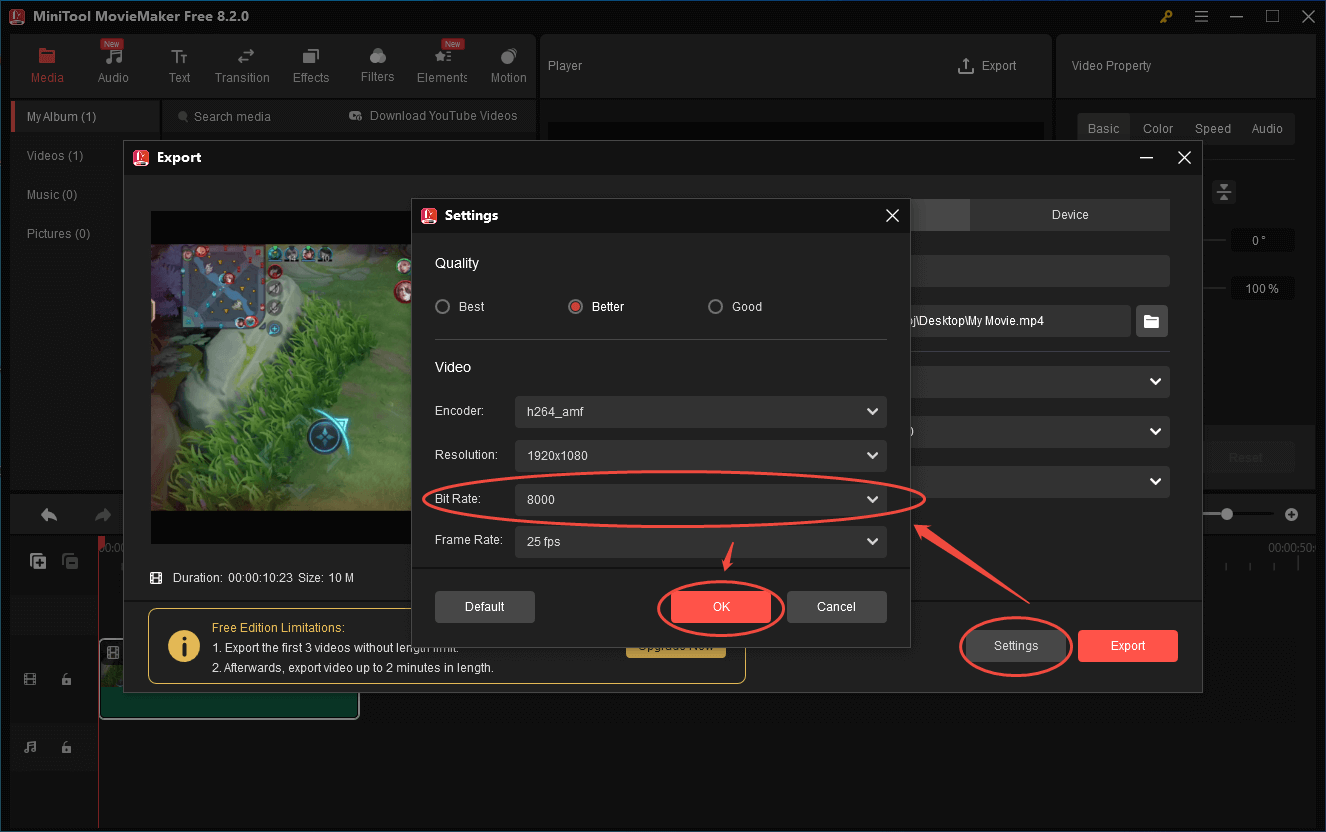Minimize the Export window
This screenshot has height=832, width=1326.
click(x=1146, y=158)
